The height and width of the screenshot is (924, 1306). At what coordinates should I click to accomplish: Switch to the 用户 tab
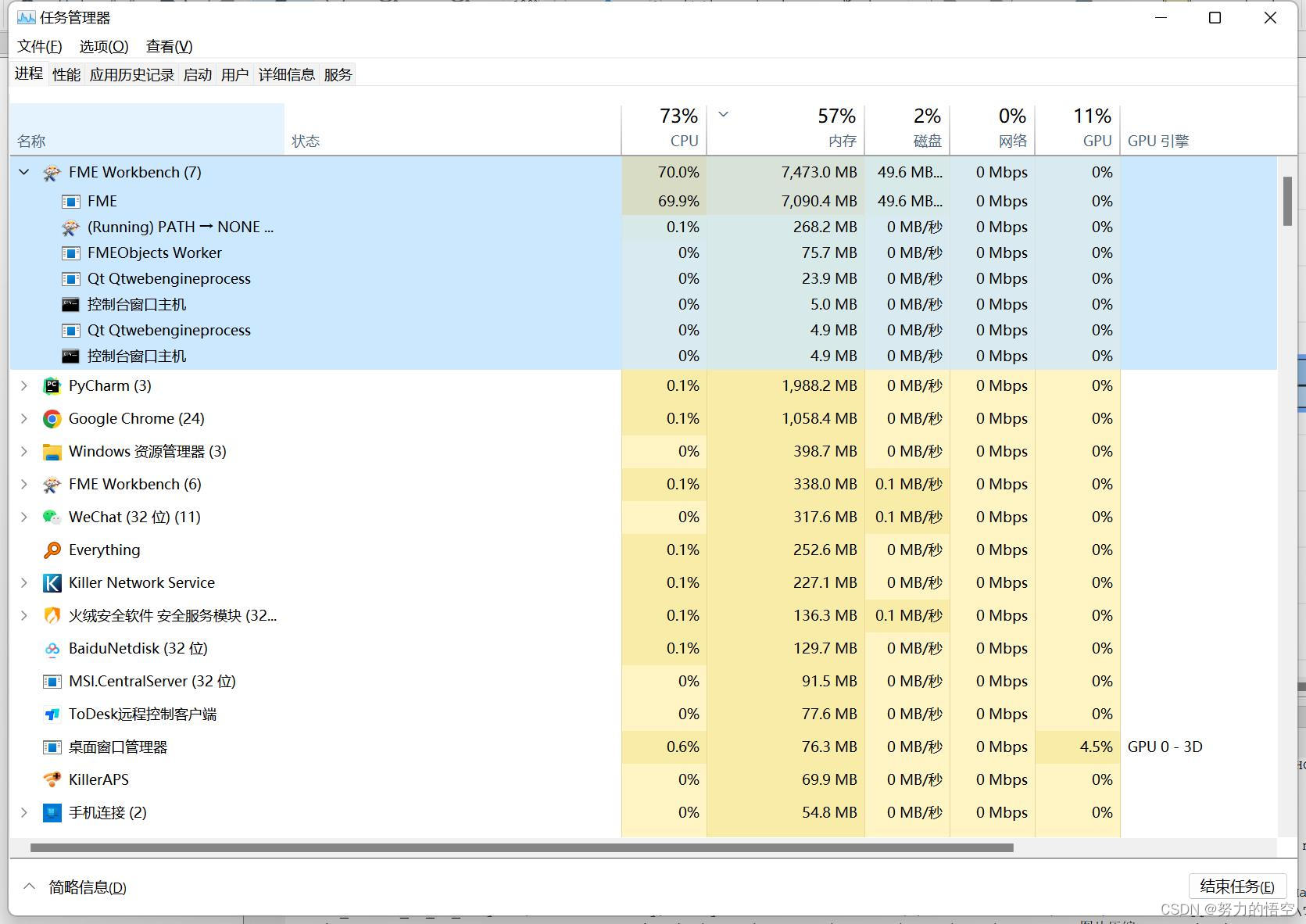pyautogui.click(x=235, y=74)
